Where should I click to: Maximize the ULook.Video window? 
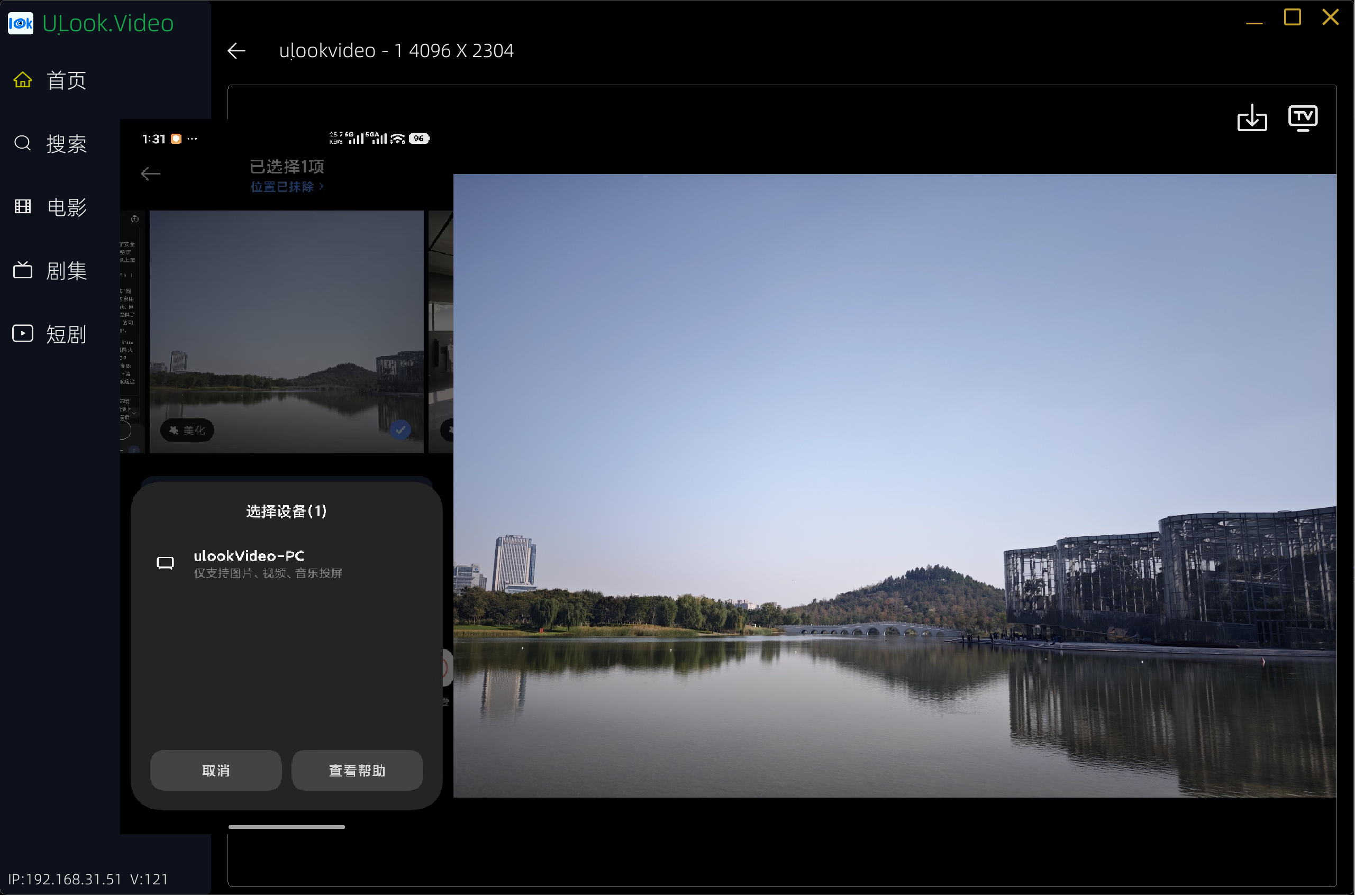[x=1293, y=17]
